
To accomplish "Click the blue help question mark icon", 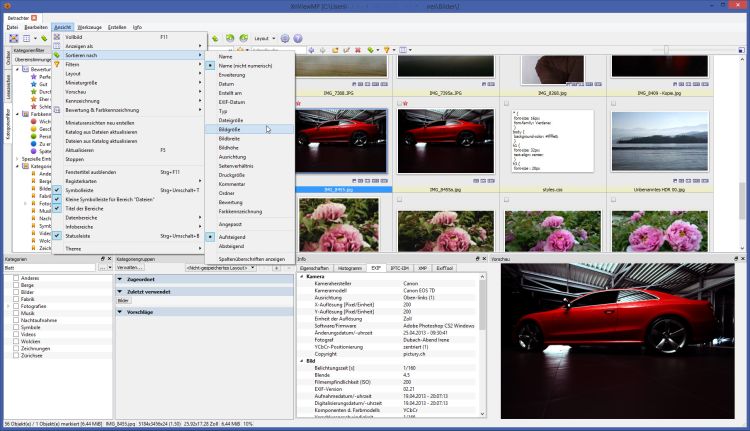I will click(x=299, y=38).
